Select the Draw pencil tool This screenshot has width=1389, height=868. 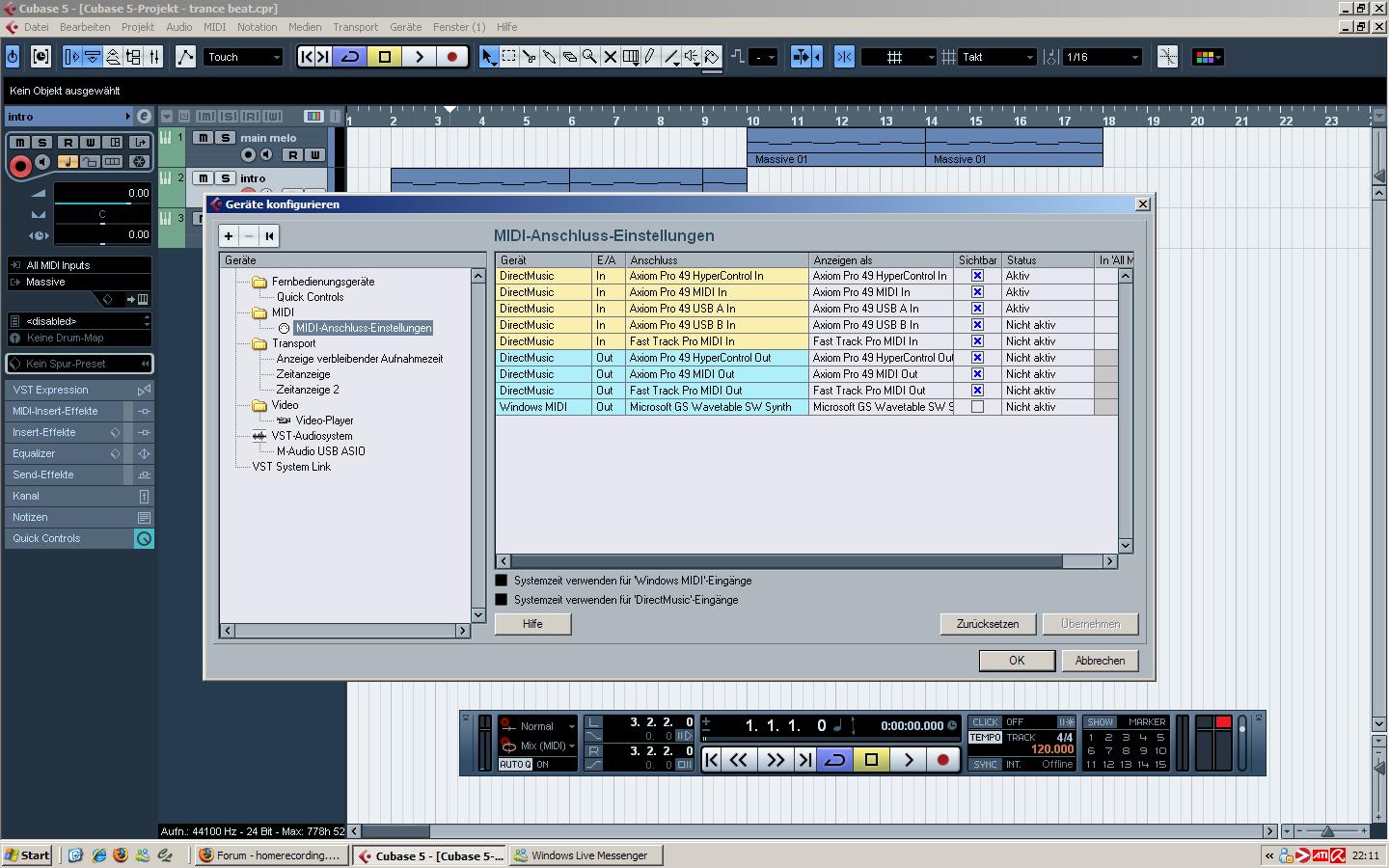coord(650,57)
